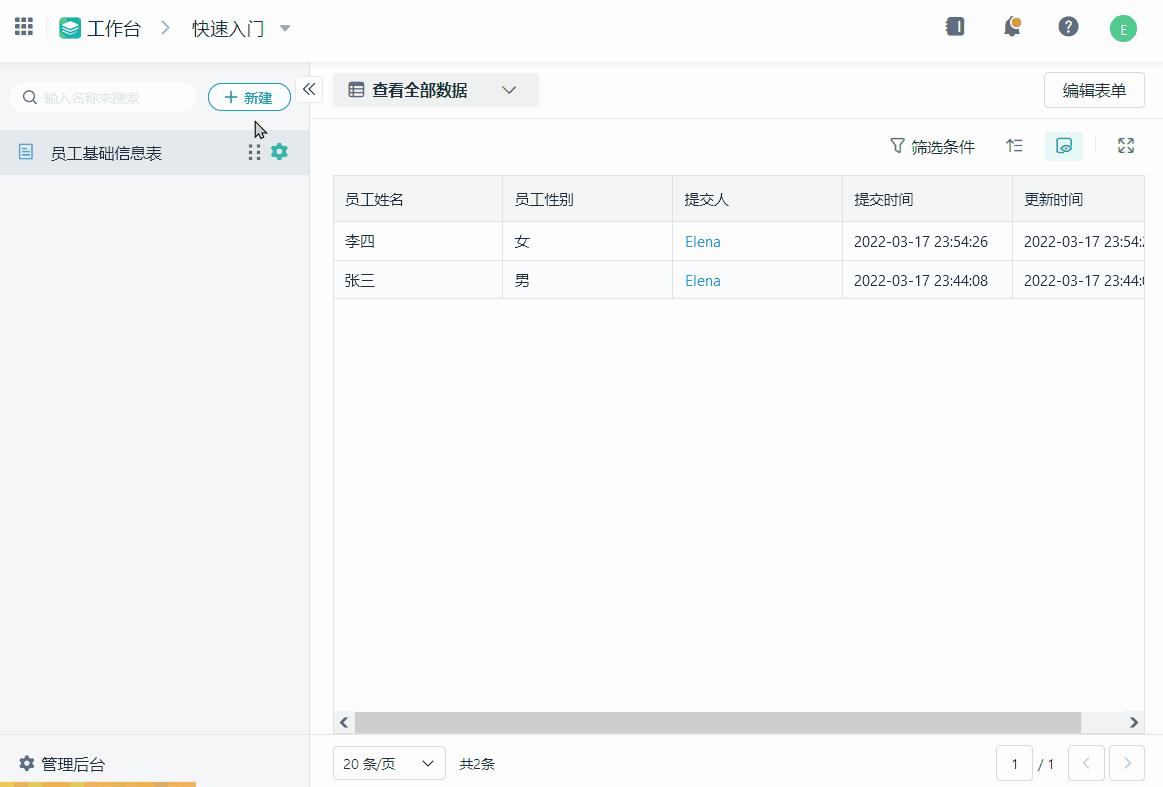This screenshot has width=1163, height=787.
Task: Click the 编辑表单 button
Action: [1094, 90]
